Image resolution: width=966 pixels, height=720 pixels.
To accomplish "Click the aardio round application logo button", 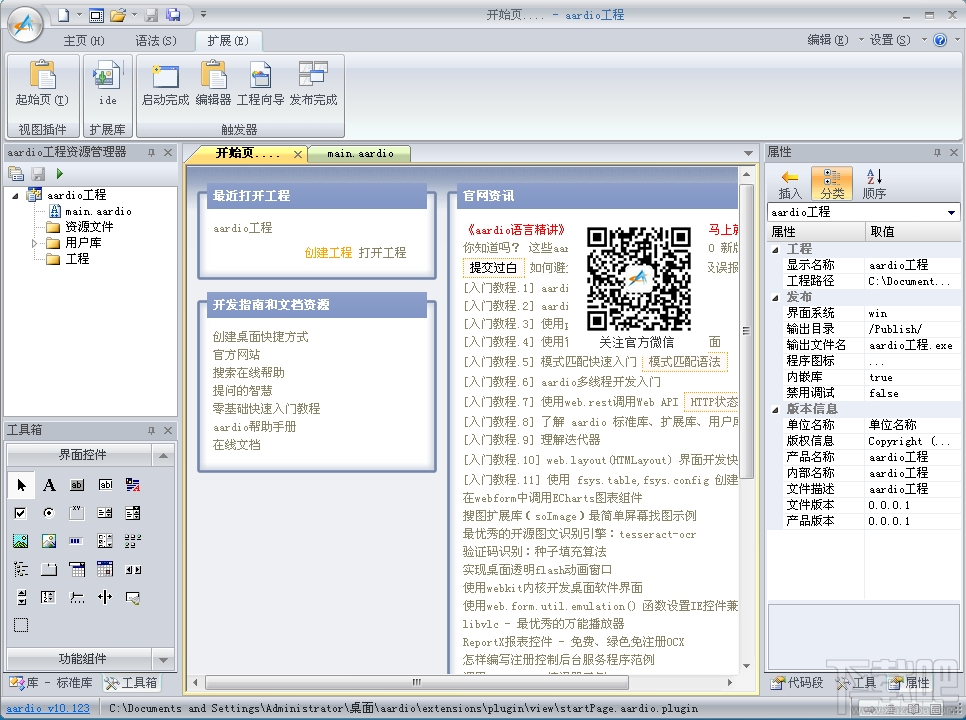I will (25, 25).
